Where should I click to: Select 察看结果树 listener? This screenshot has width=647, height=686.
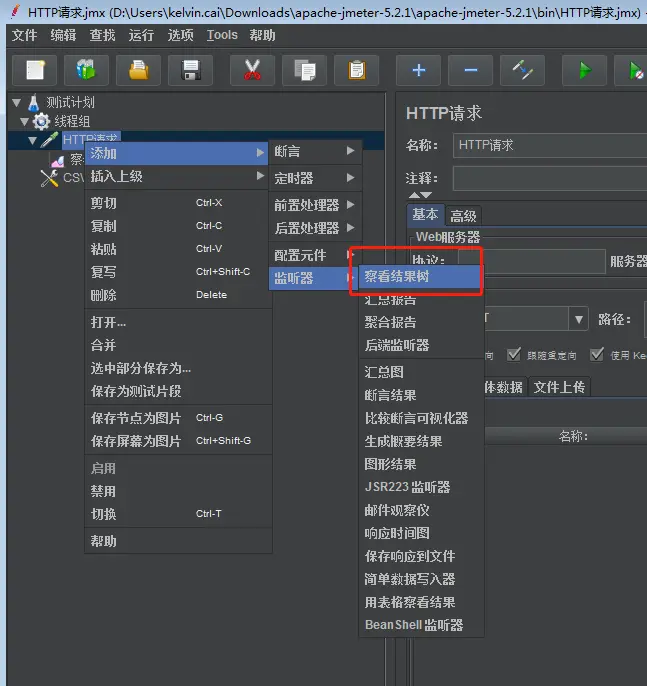pos(420,276)
